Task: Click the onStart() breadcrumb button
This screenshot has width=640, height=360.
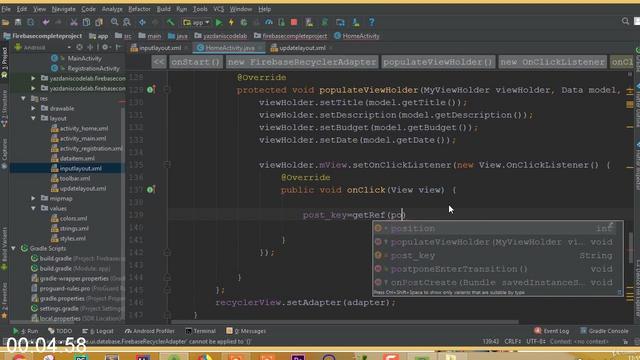Action: point(196,62)
